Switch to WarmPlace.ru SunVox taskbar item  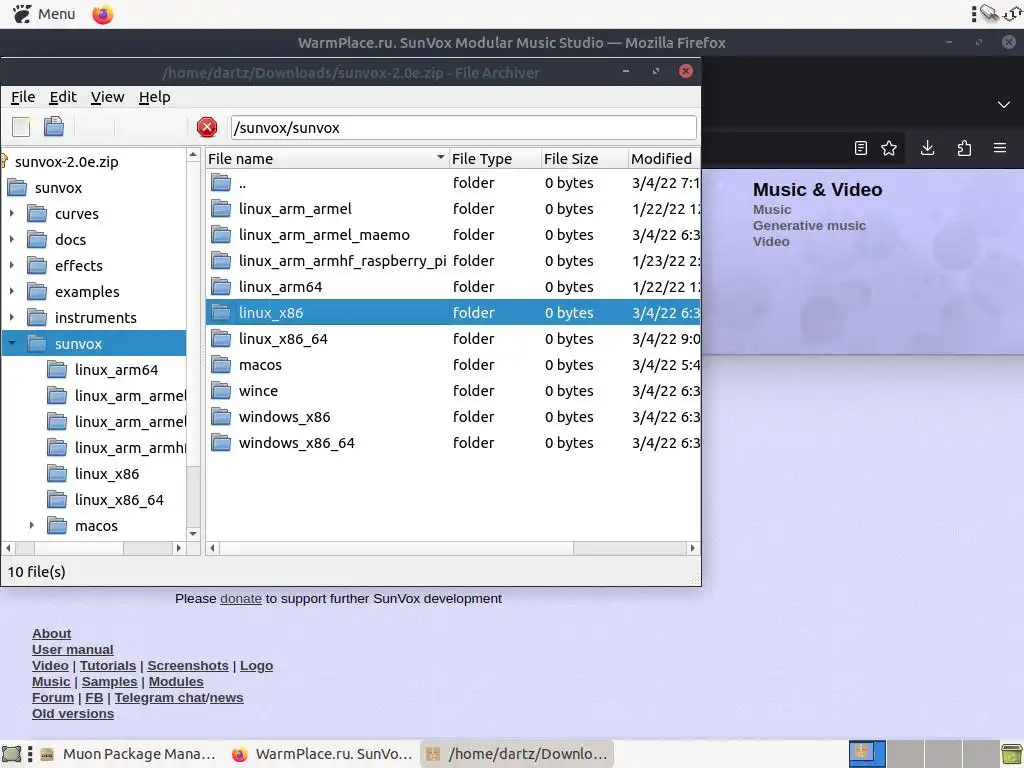[322, 754]
